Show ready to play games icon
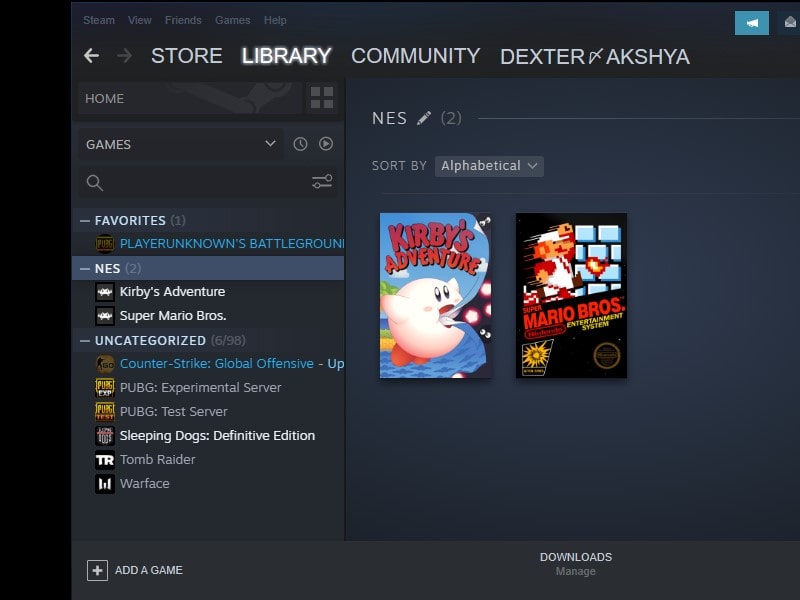The height and width of the screenshot is (600, 800). click(326, 144)
